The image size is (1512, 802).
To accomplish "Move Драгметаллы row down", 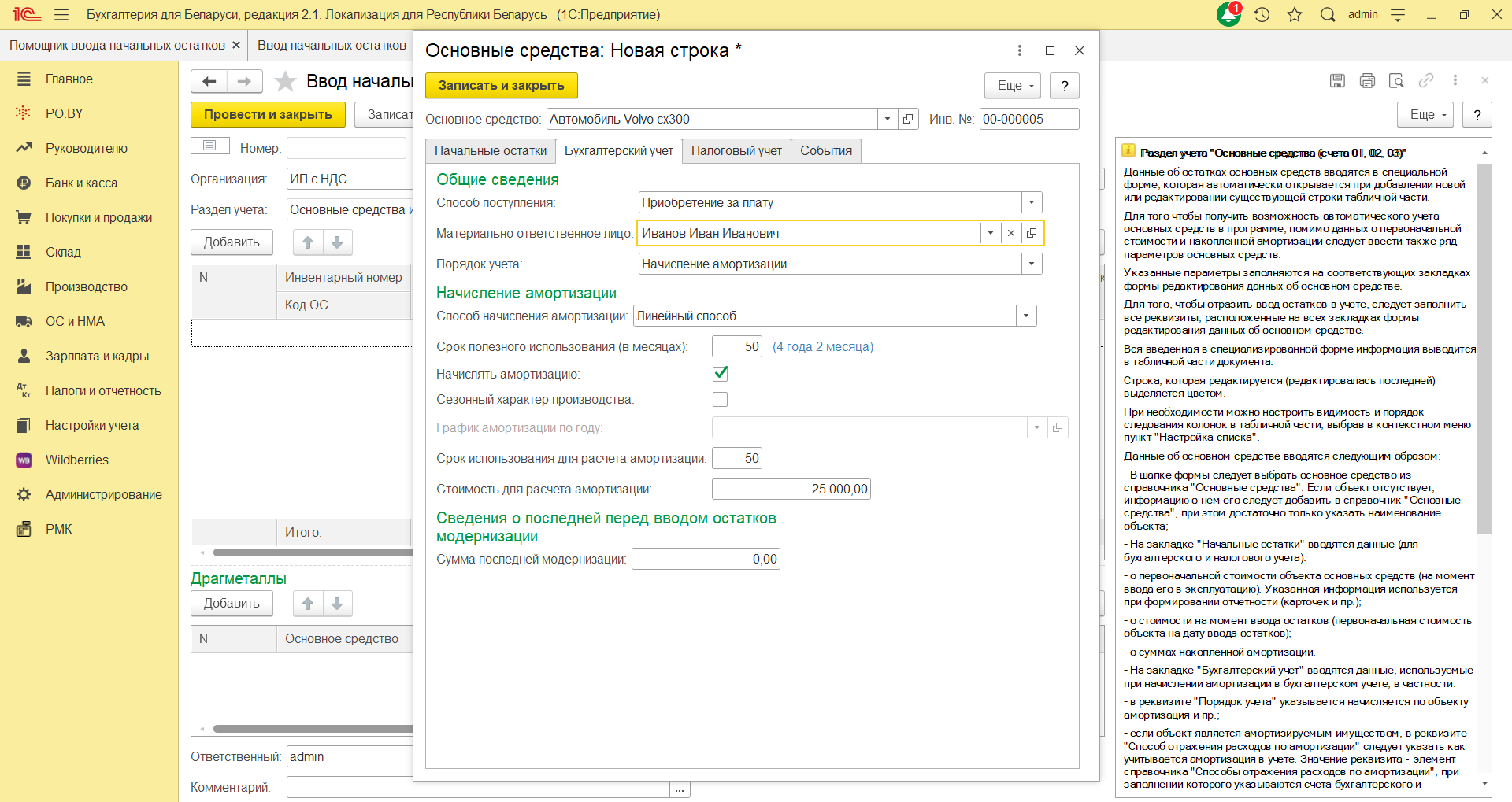I will 337,604.
